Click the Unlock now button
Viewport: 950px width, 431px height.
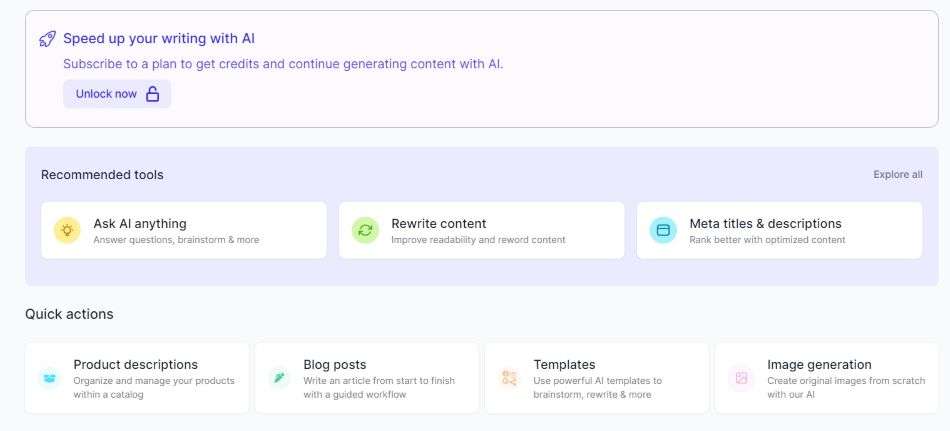point(117,94)
